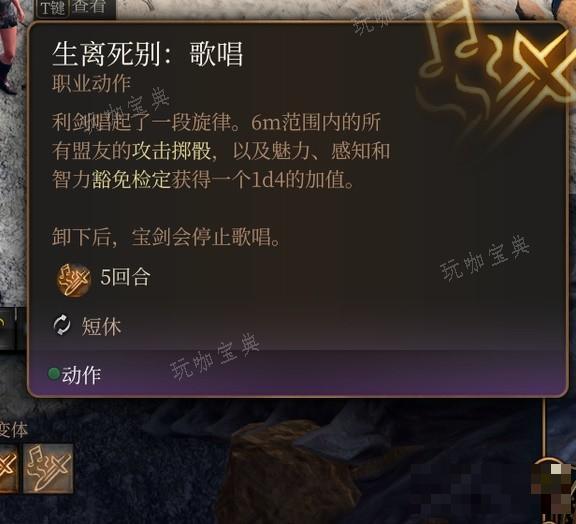Click the 短休 recharge text

tap(101, 326)
